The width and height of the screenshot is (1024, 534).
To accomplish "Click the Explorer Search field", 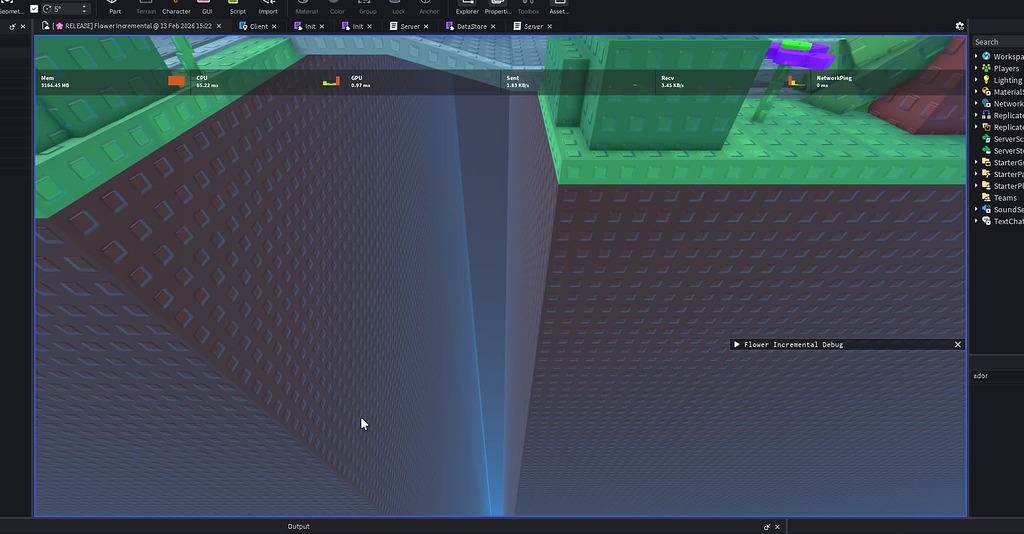I will [998, 42].
